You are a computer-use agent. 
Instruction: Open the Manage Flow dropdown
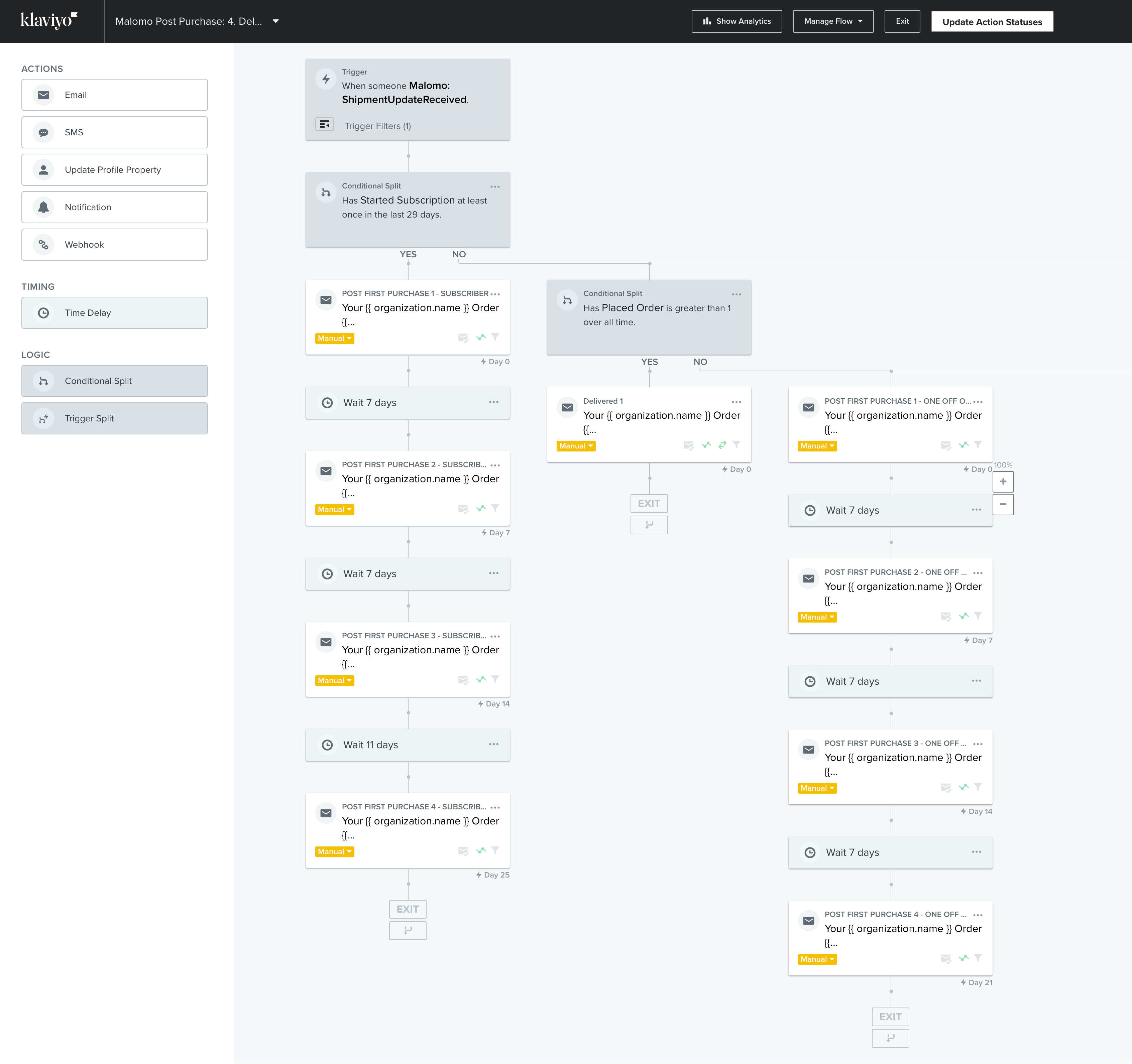[x=832, y=21]
